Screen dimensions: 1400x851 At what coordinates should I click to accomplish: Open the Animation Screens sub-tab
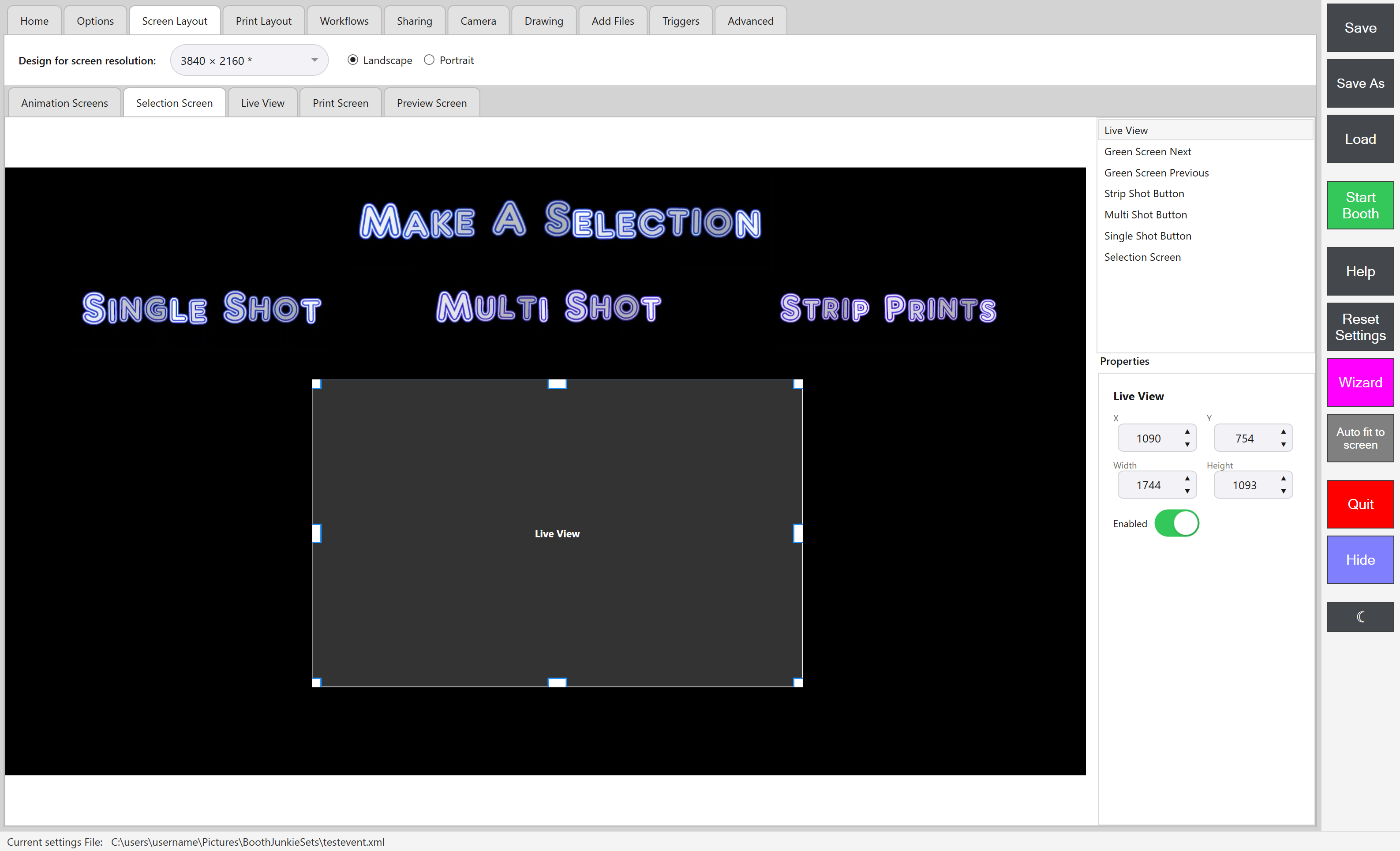click(64, 103)
